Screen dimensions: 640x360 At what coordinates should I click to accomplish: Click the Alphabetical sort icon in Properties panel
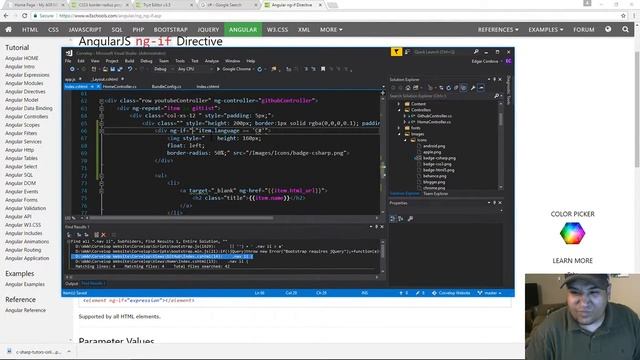click(x=401, y=219)
